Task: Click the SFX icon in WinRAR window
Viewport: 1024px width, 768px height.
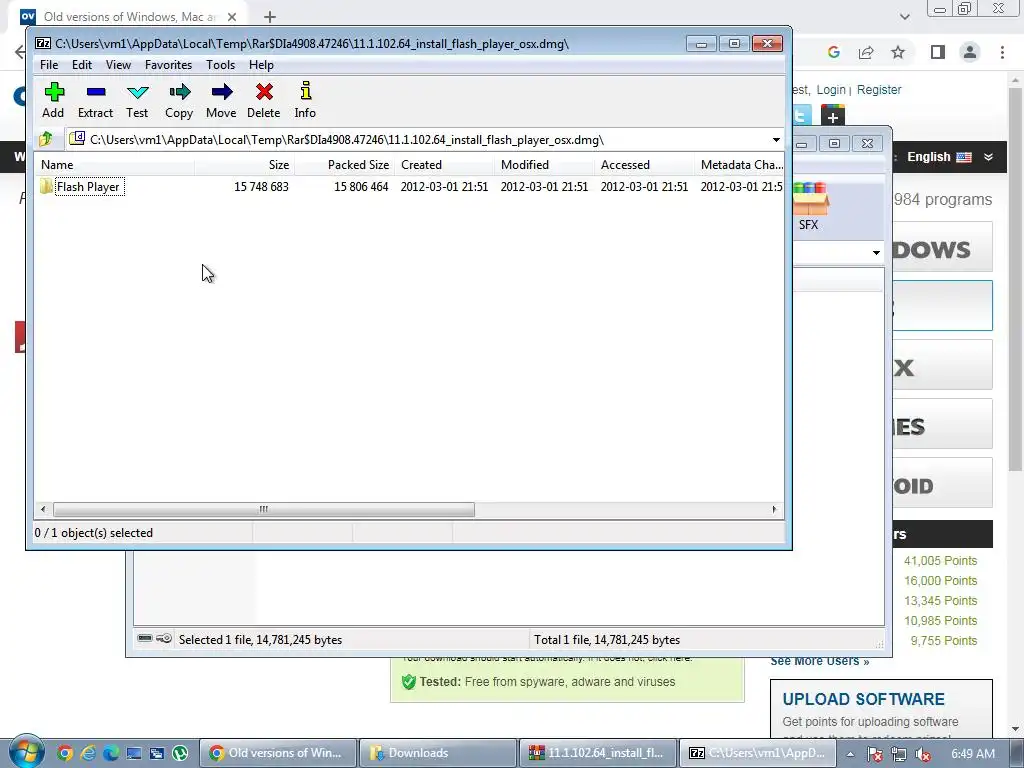Action: [x=810, y=206]
